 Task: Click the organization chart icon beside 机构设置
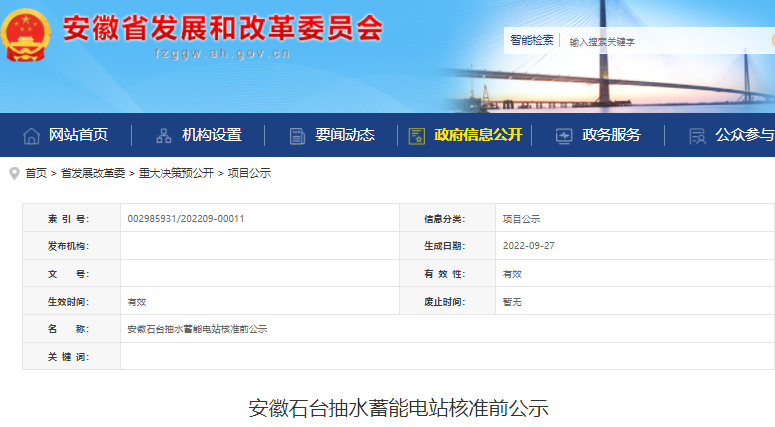point(164,136)
